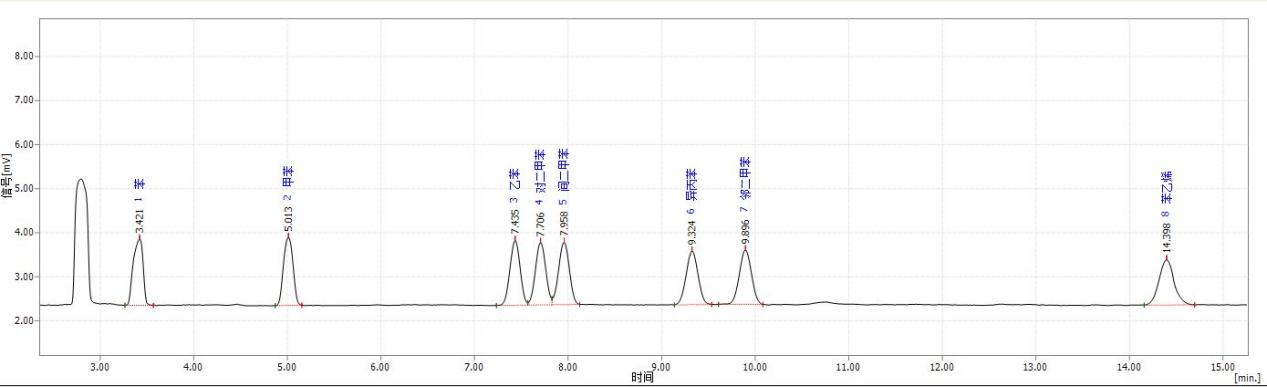The width and height of the screenshot is (1267, 387).
Task: Click the 15.00 tick on the time axis
Action: pyautogui.click(x=1222, y=367)
